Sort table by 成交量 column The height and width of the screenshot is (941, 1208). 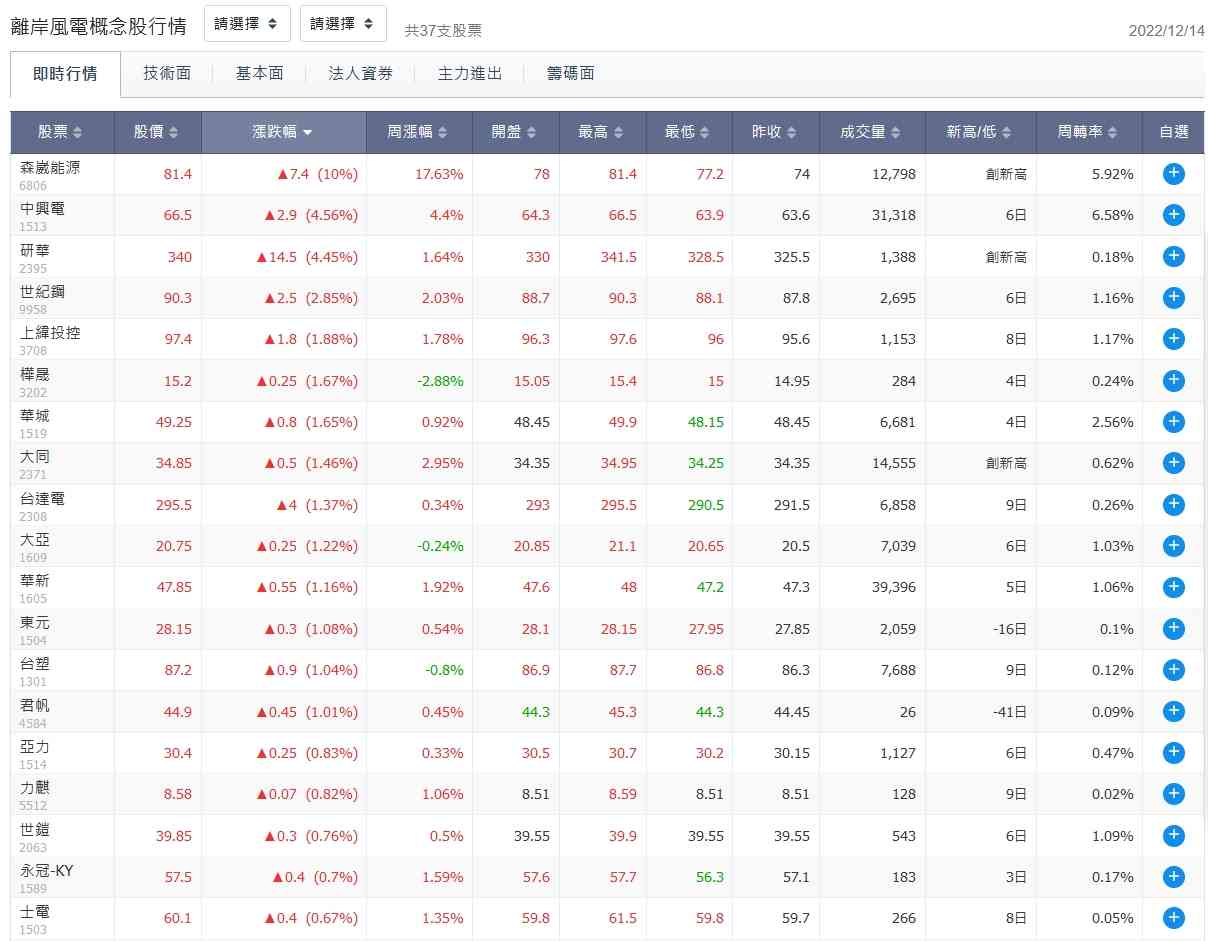[872, 132]
